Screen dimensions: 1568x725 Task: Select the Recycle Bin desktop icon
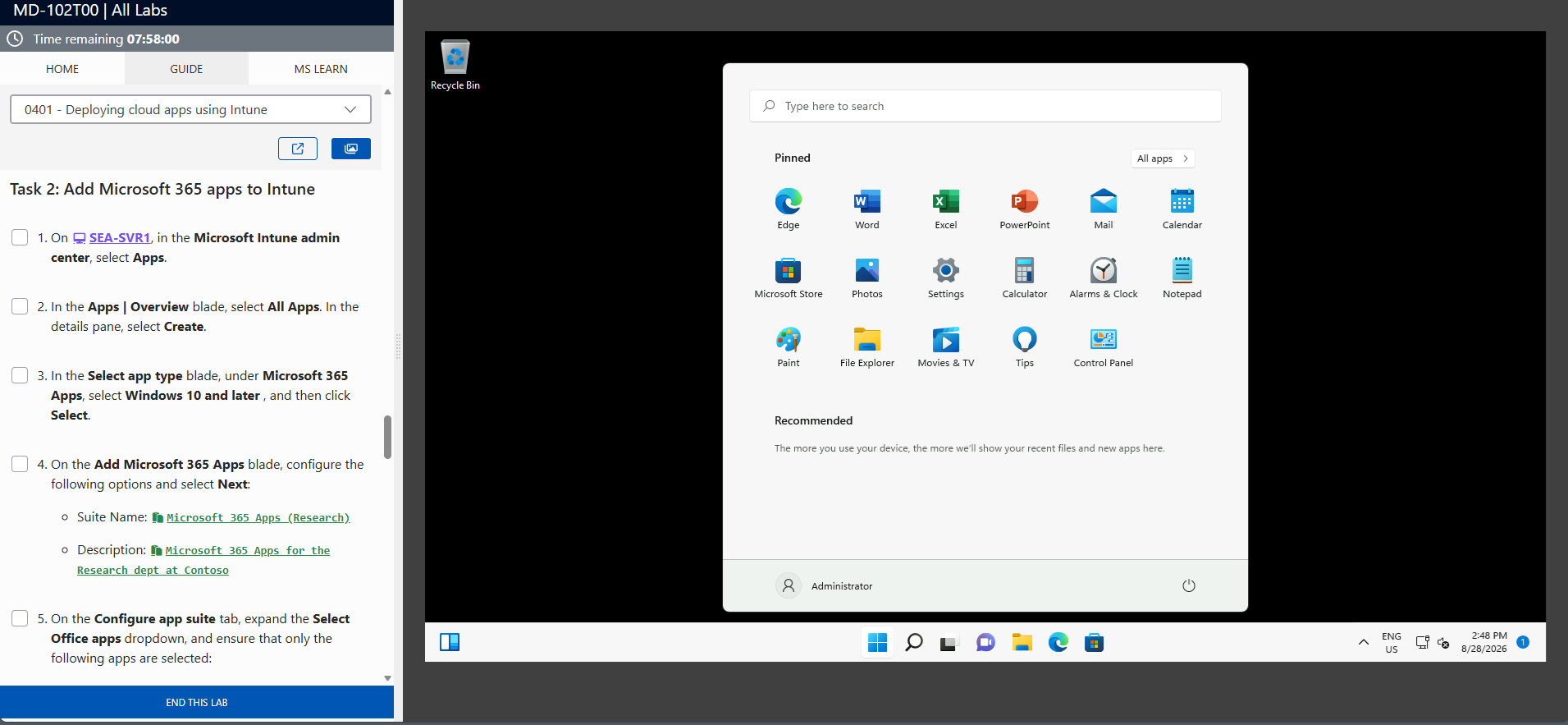455,65
